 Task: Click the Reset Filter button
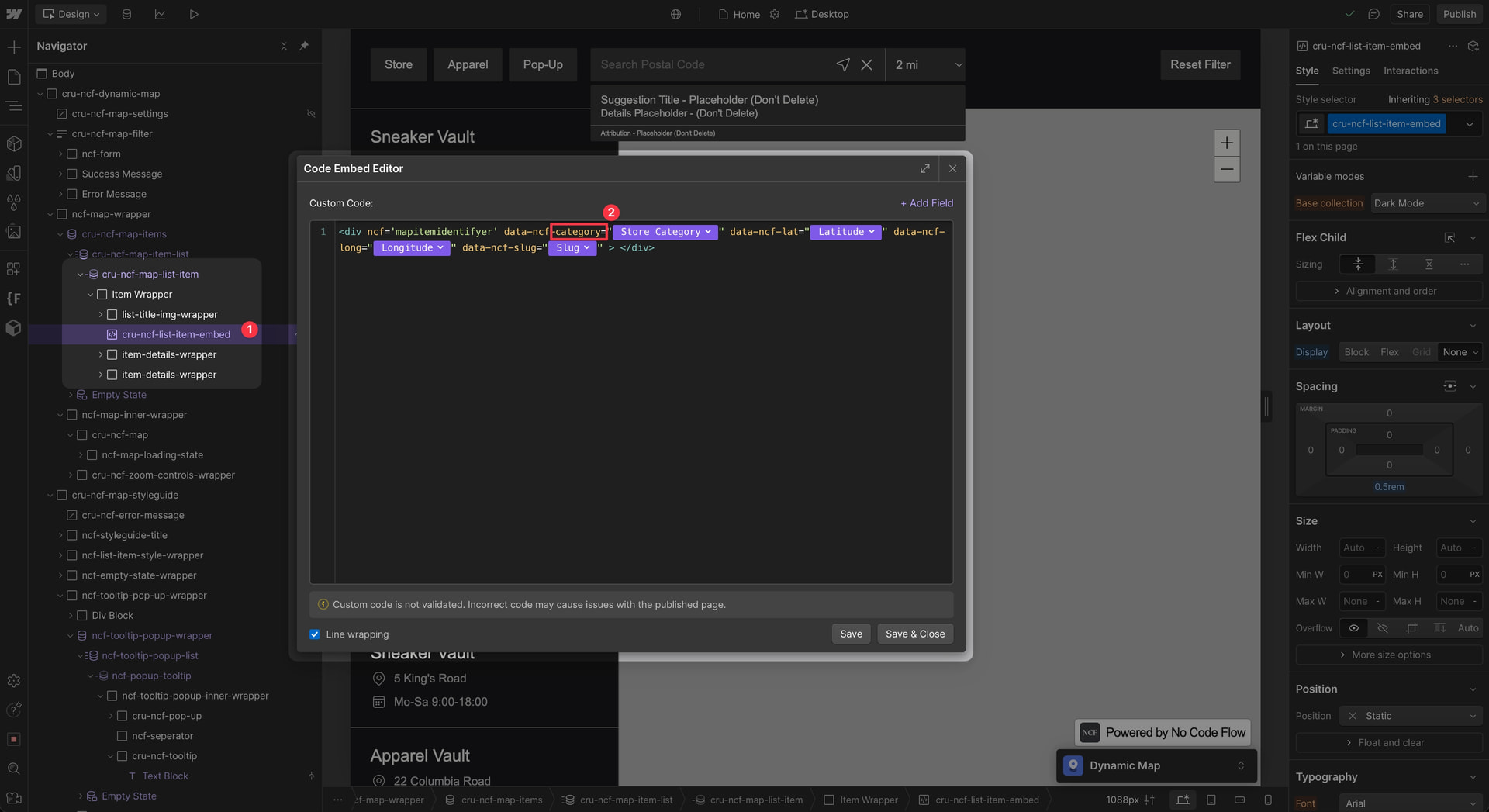tap(1200, 65)
